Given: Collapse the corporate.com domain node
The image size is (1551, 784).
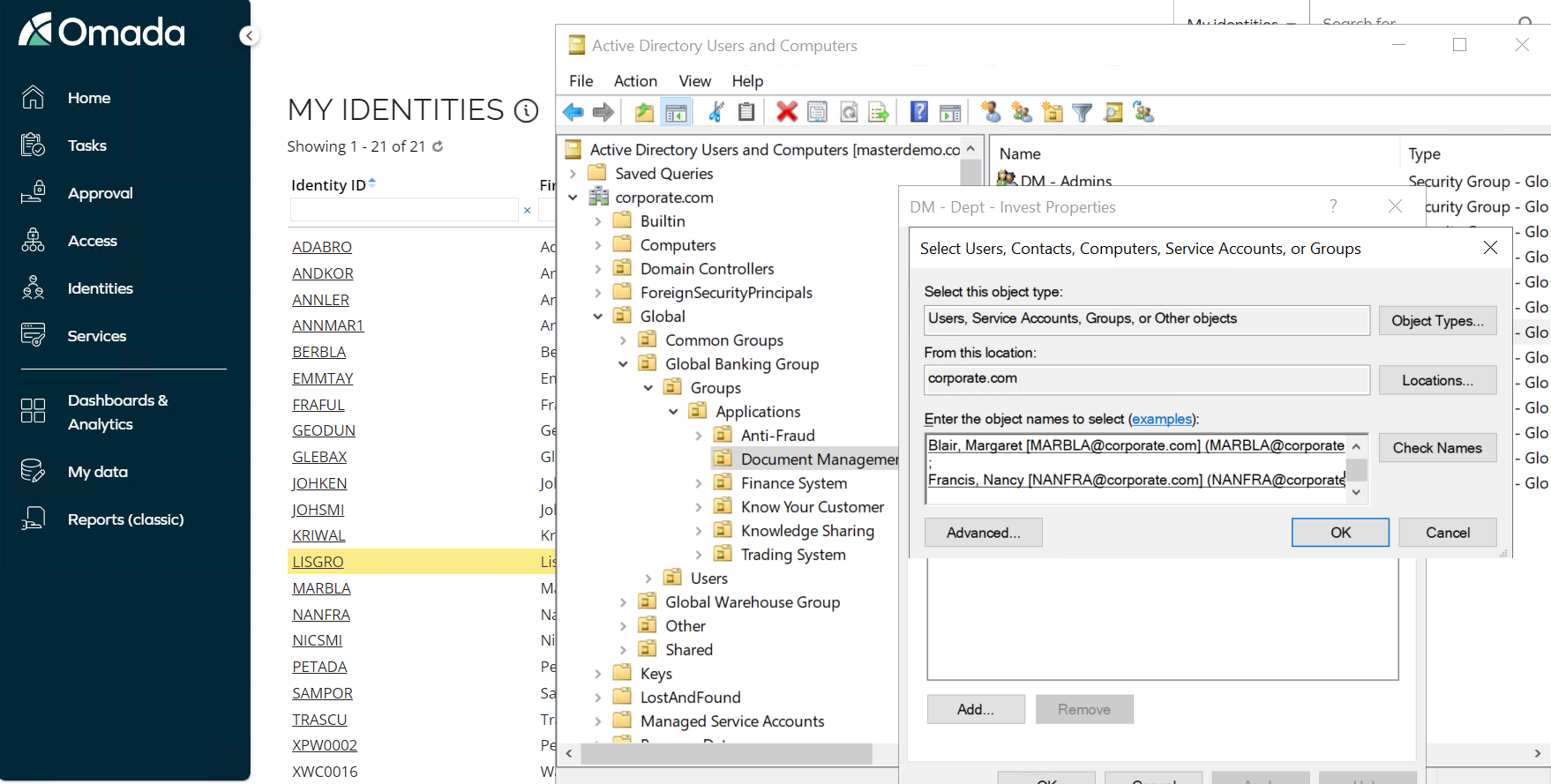Looking at the screenshot, I should (x=573, y=198).
